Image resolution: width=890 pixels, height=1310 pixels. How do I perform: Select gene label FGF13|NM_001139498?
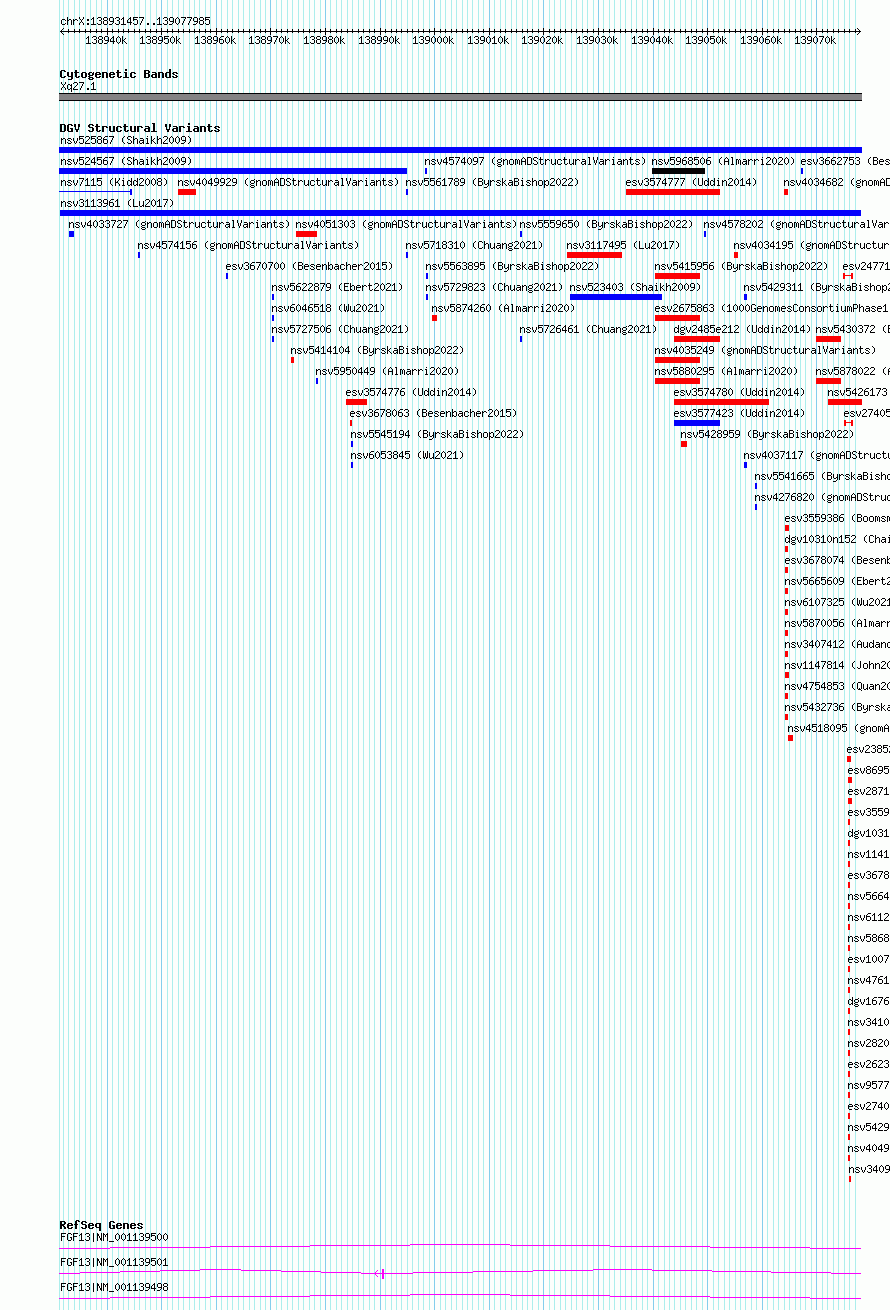point(114,1287)
